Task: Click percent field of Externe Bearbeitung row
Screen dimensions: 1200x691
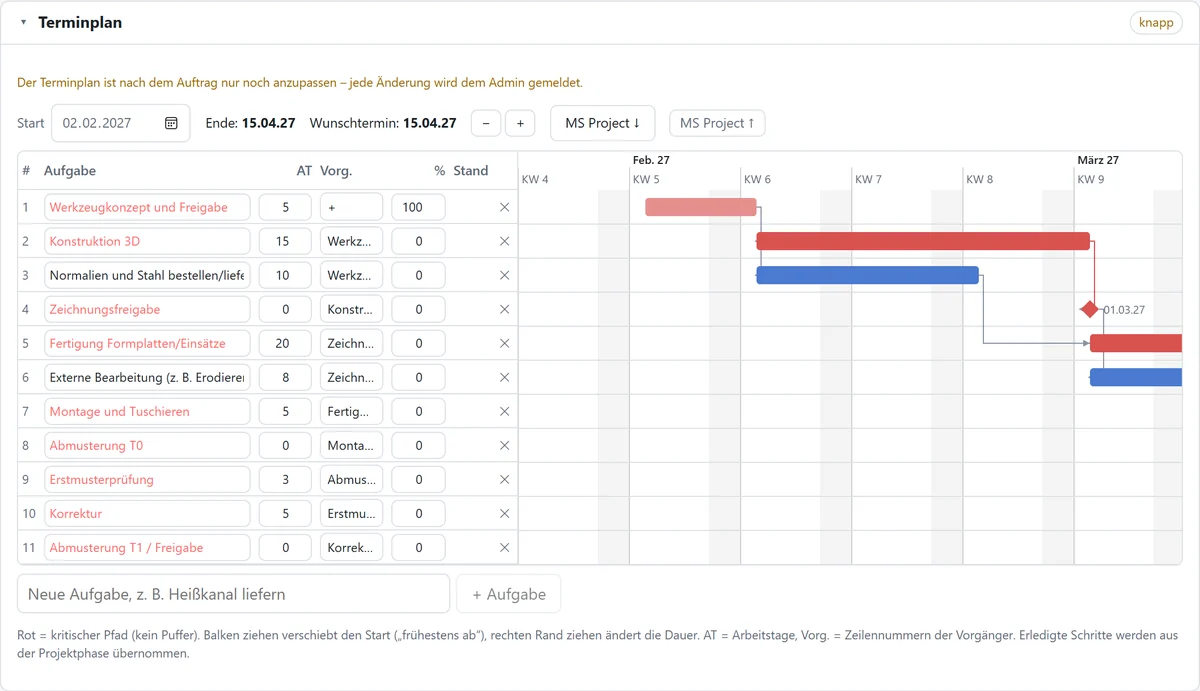Action: [x=418, y=377]
